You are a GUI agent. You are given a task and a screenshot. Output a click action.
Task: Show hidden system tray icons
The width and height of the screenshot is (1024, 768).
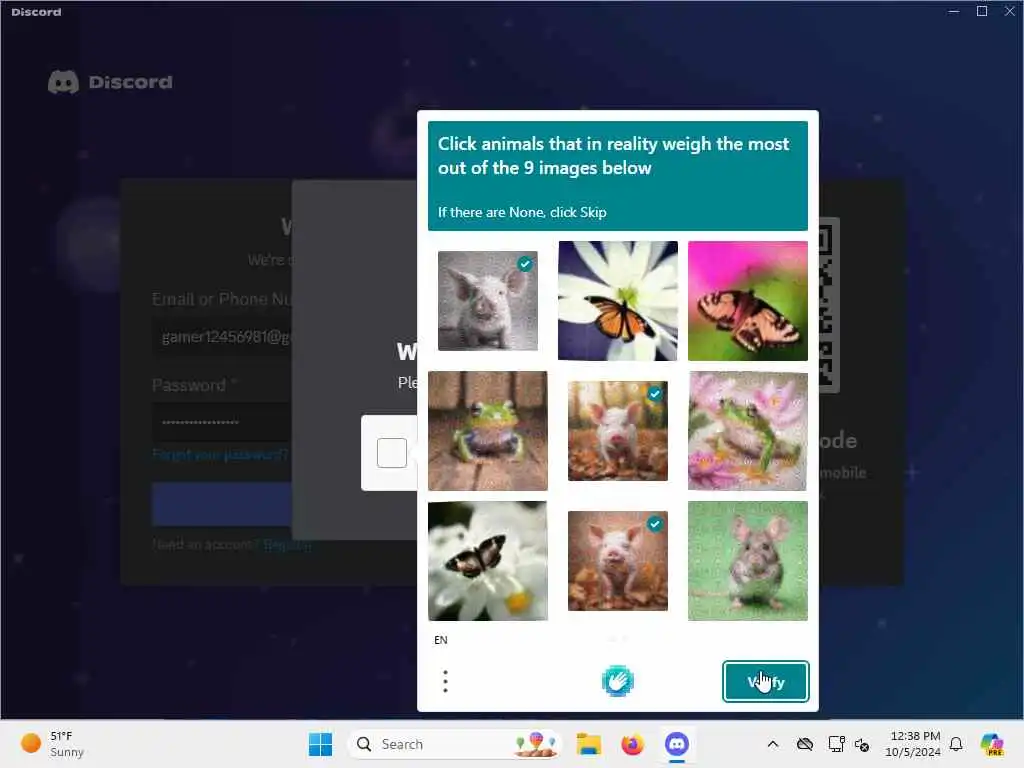773,744
